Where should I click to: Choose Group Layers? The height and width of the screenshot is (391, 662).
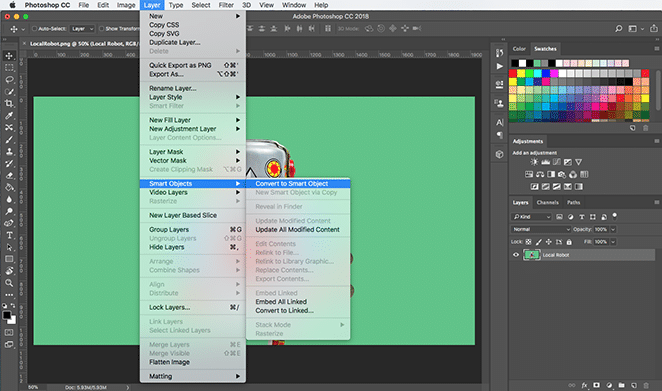[193, 229]
